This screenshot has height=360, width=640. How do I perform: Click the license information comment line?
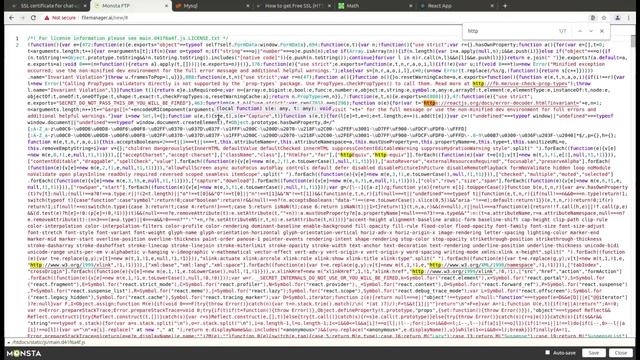click(128, 38)
